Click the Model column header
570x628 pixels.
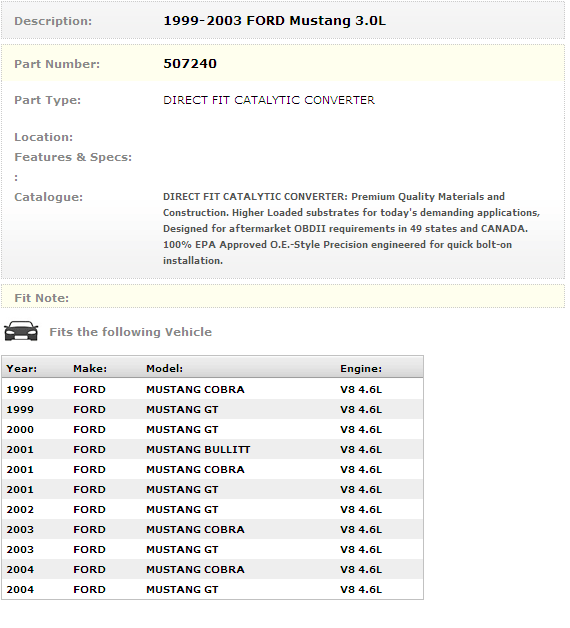click(164, 368)
